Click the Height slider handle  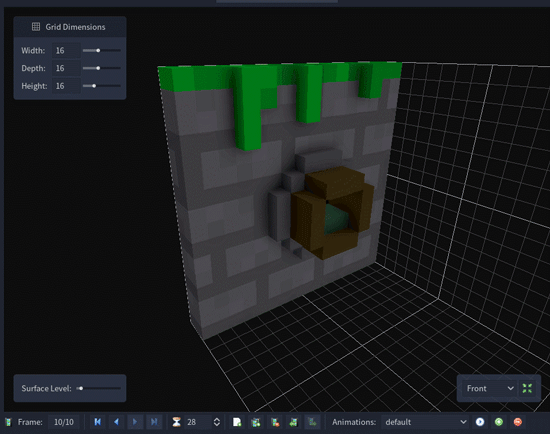[x=94, y=86]
